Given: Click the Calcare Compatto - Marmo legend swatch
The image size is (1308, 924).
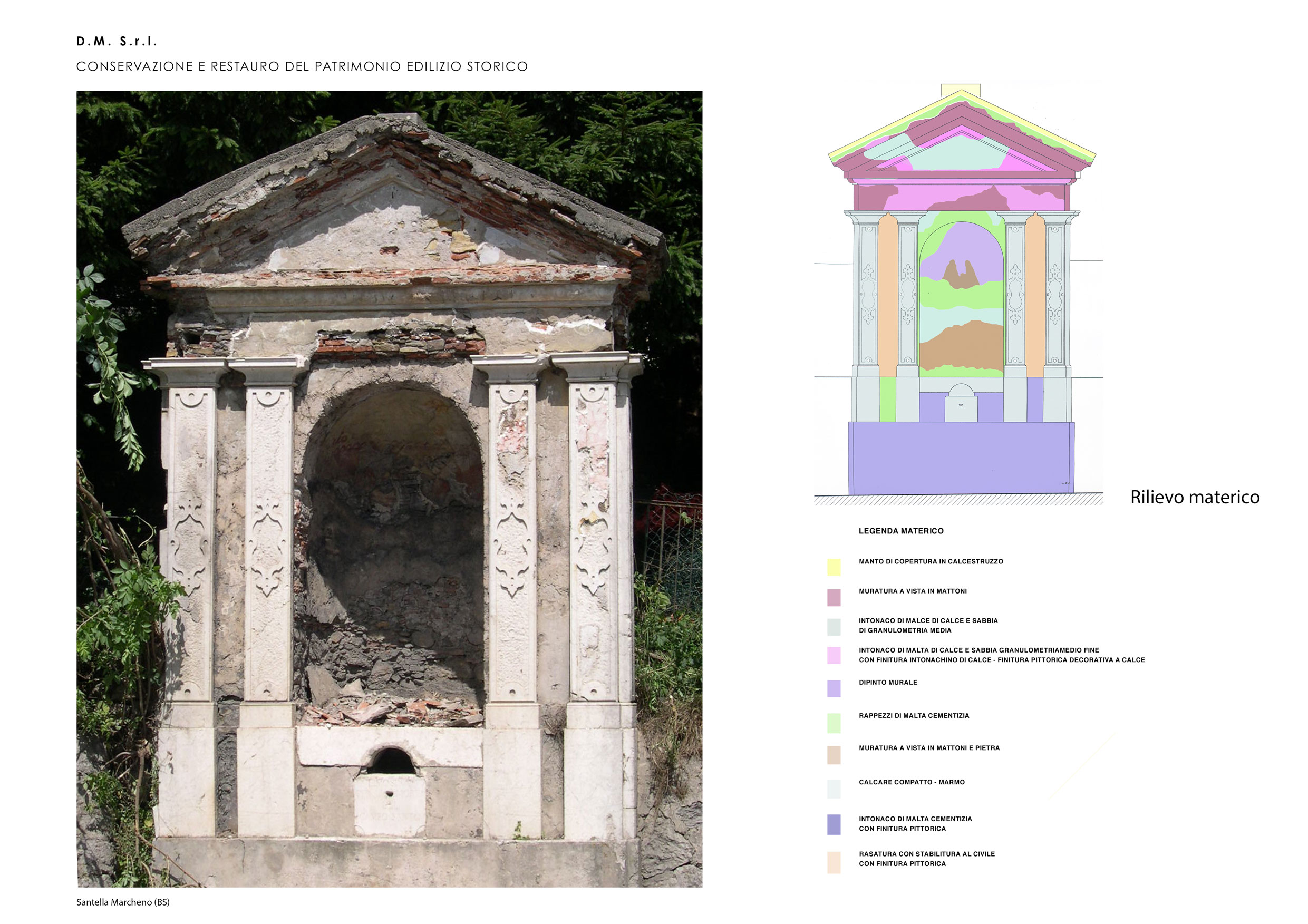Looking at the screenshot, I should [x=834, y=789].
